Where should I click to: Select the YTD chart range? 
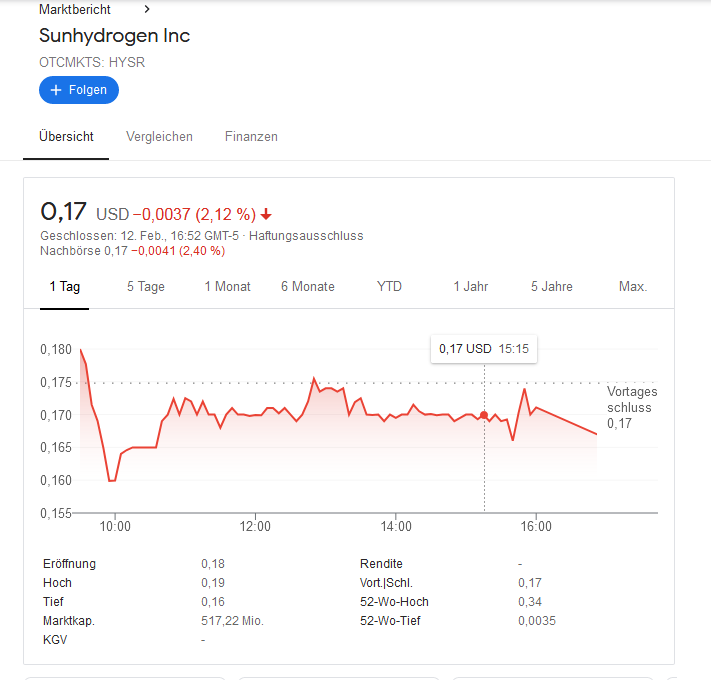pos(389,286)
